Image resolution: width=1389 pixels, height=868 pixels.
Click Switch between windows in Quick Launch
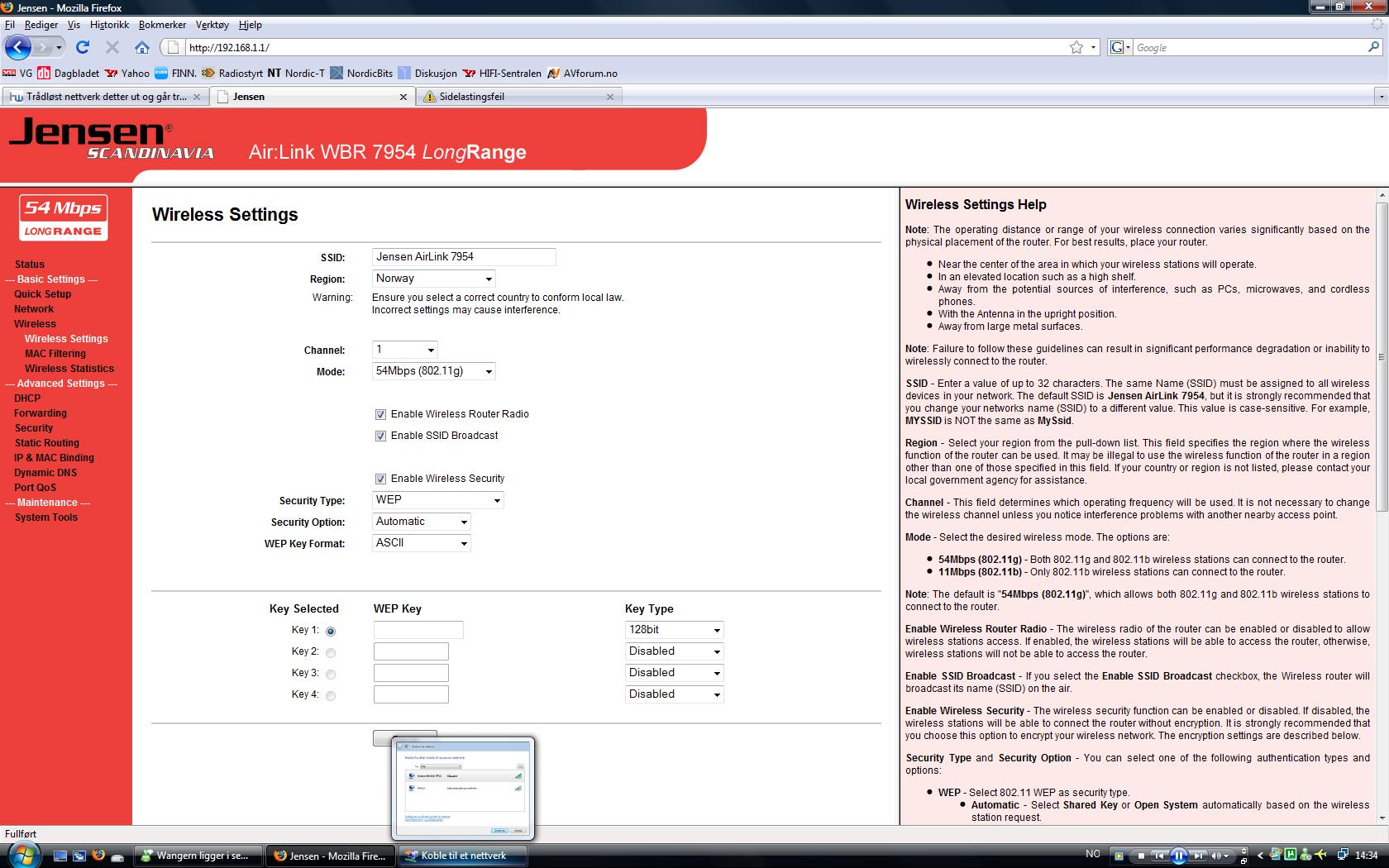(79, 856)
